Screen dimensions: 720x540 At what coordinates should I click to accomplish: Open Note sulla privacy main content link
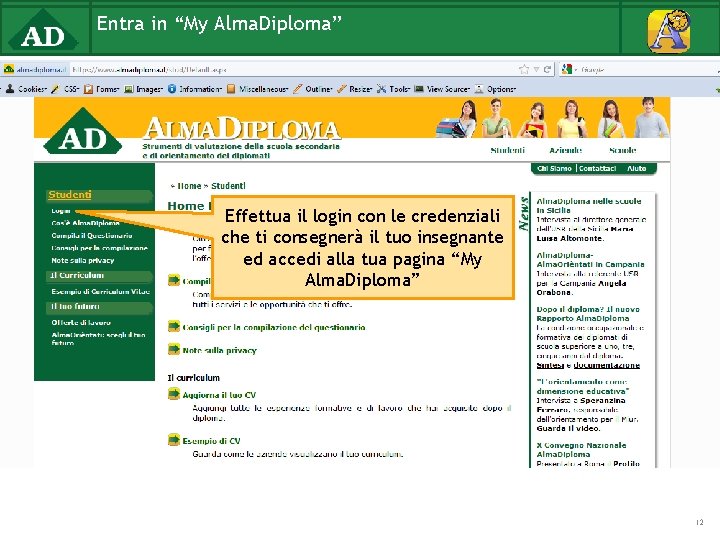[219, 350]
